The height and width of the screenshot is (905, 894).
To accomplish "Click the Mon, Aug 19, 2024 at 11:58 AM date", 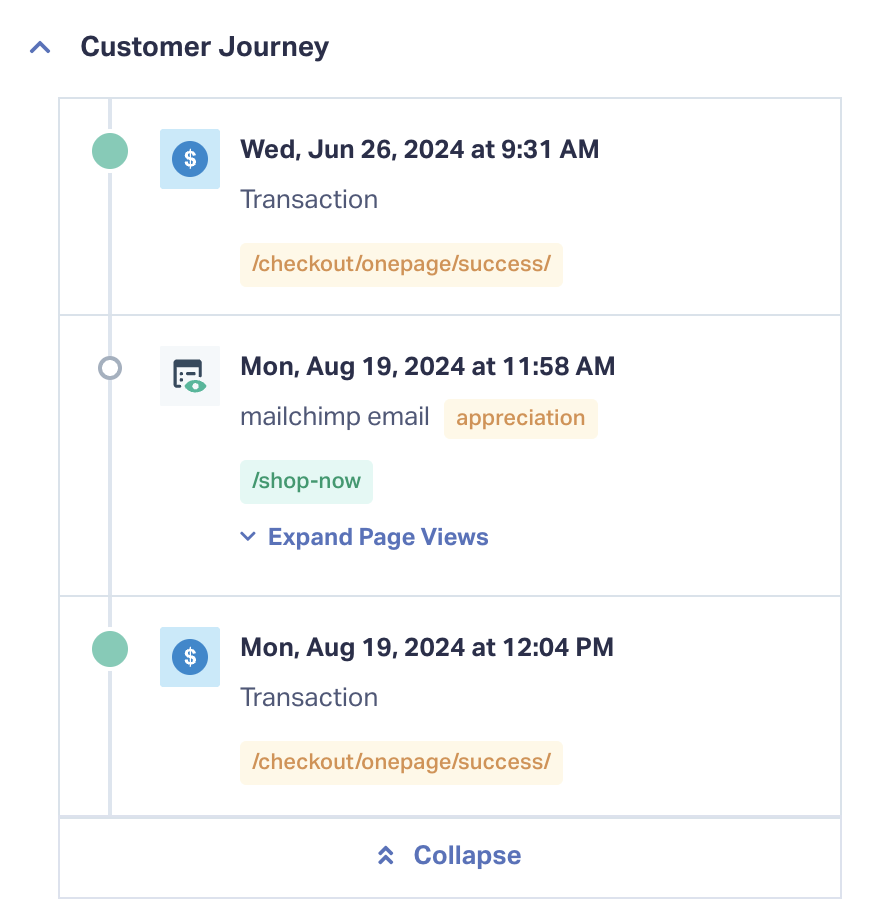I will point(428,367).
